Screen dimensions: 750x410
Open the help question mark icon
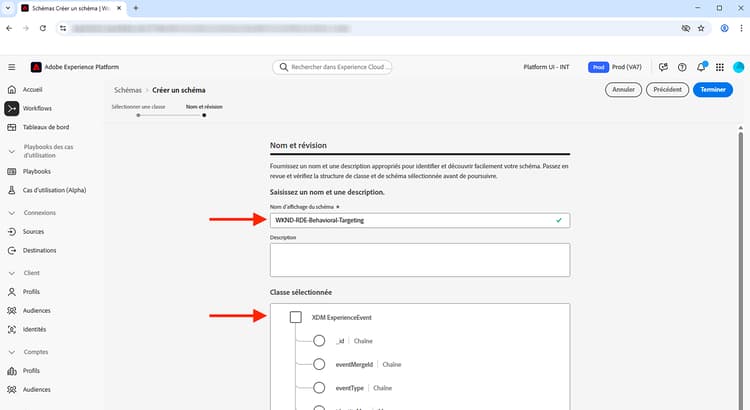[682, 67]
